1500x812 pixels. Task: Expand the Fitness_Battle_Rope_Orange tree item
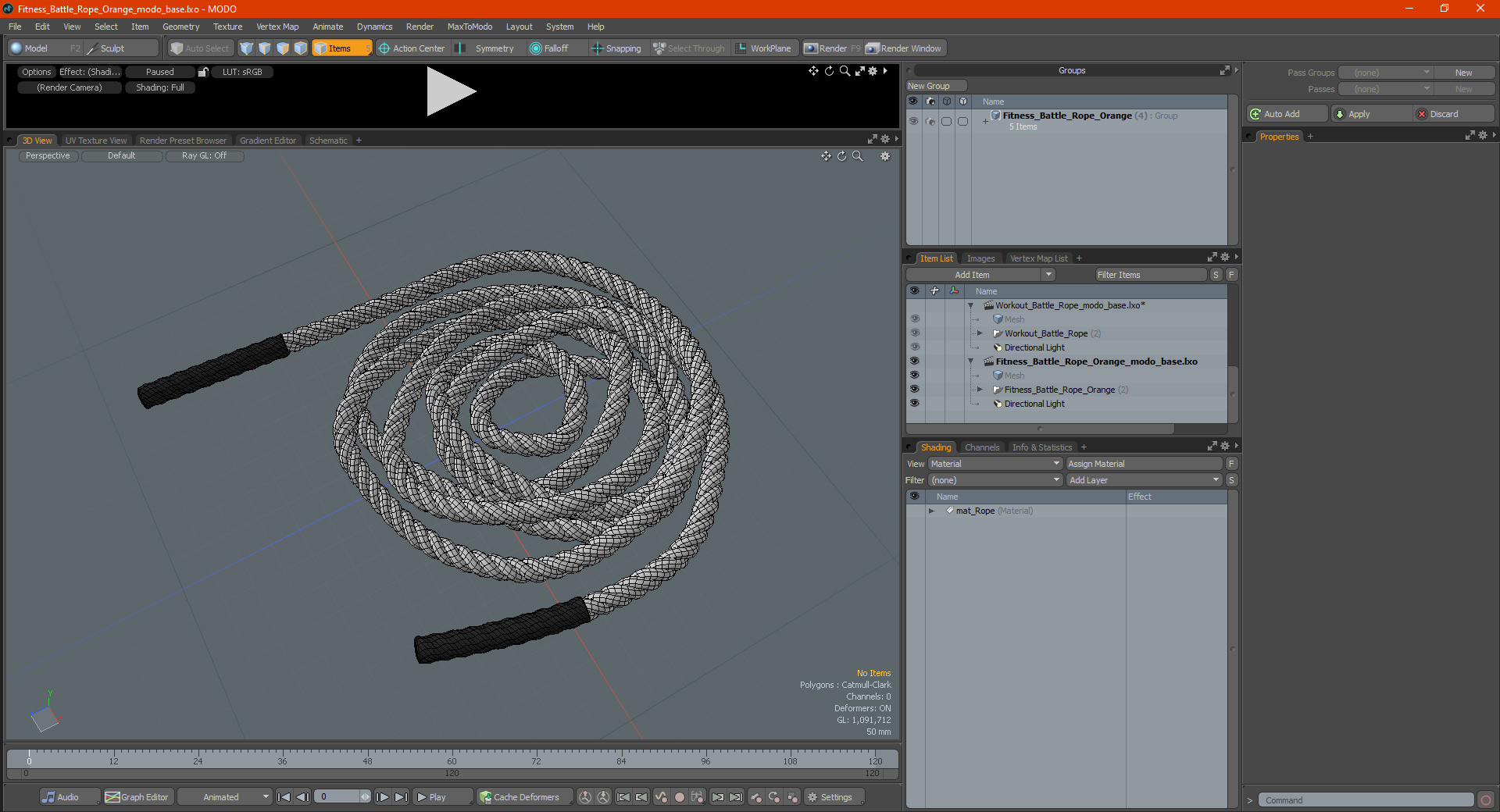pos(980,390)
